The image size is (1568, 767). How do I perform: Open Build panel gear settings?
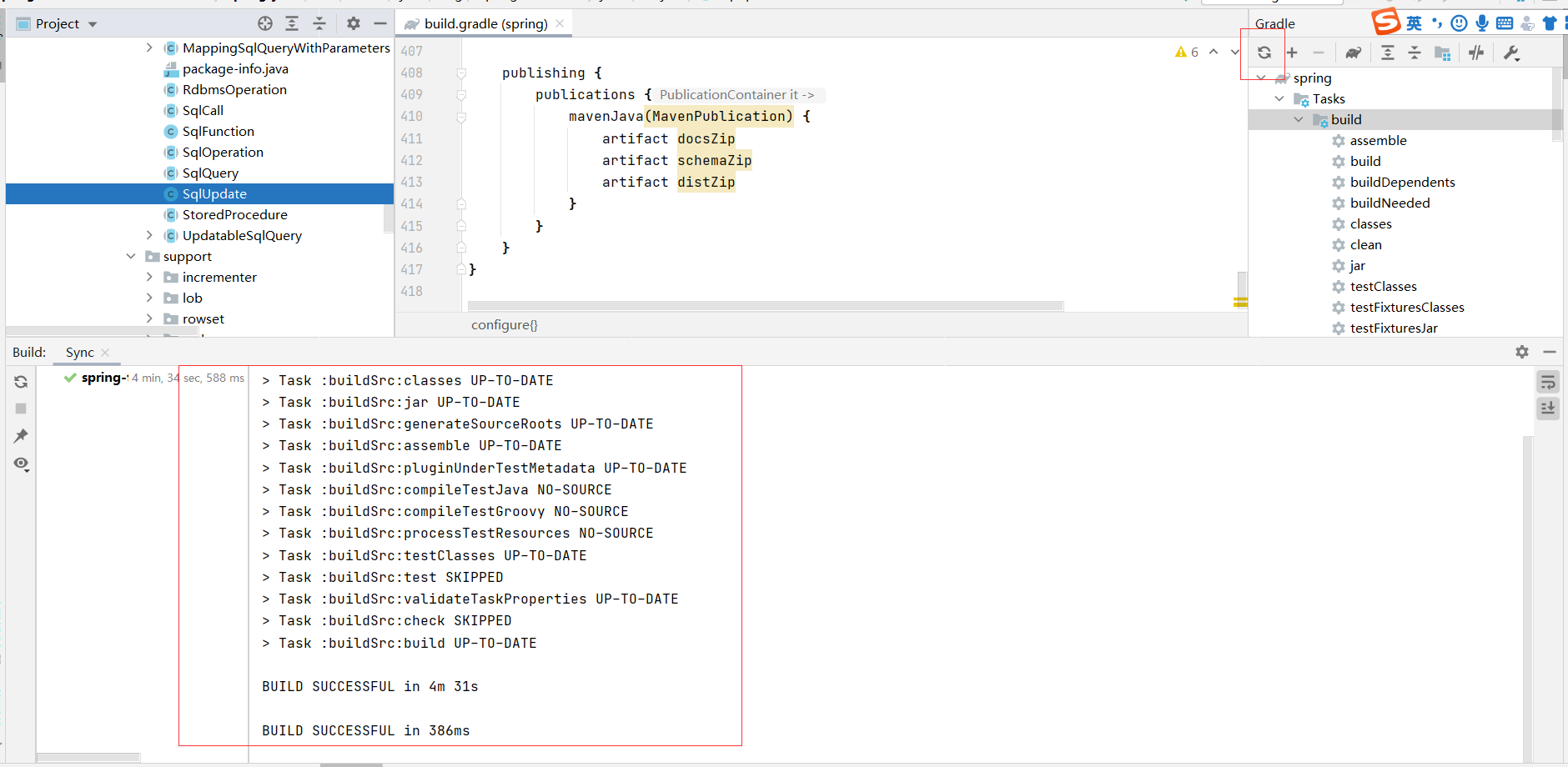coord(1522,352)
